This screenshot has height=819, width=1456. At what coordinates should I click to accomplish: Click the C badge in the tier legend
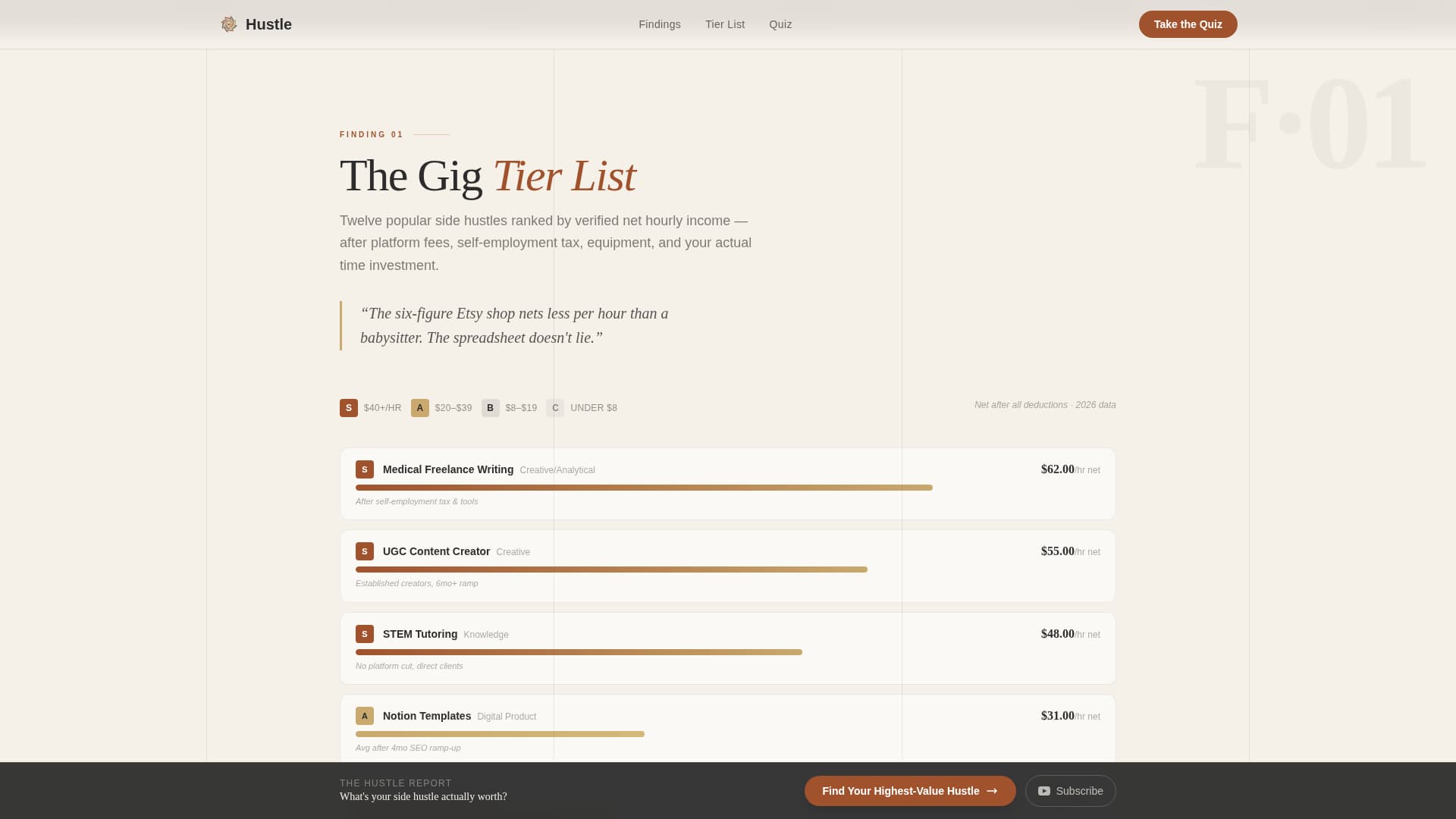pyautogui.click(x=554, y=407)
